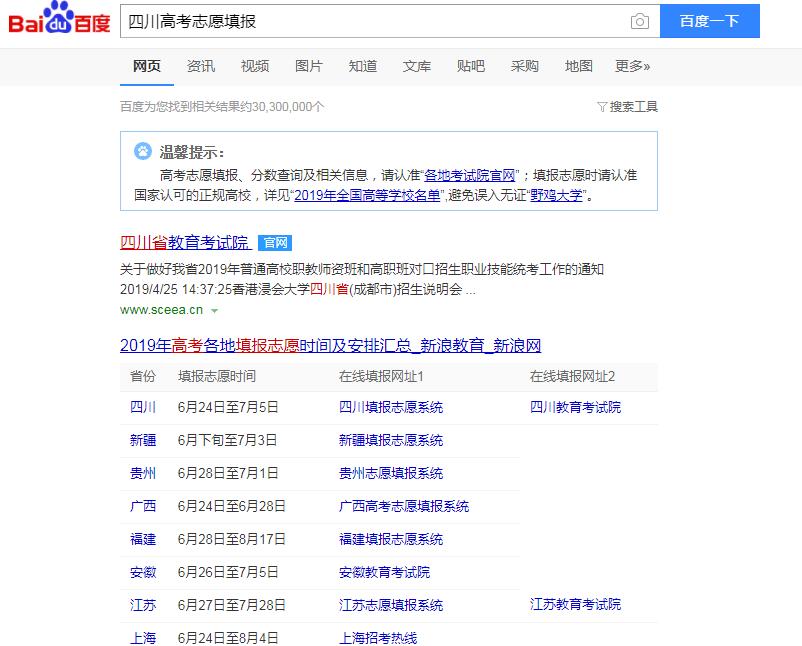Click the paw icon beside 温馨提示
This screenshot has height=646, width=802.
point(143,151)
